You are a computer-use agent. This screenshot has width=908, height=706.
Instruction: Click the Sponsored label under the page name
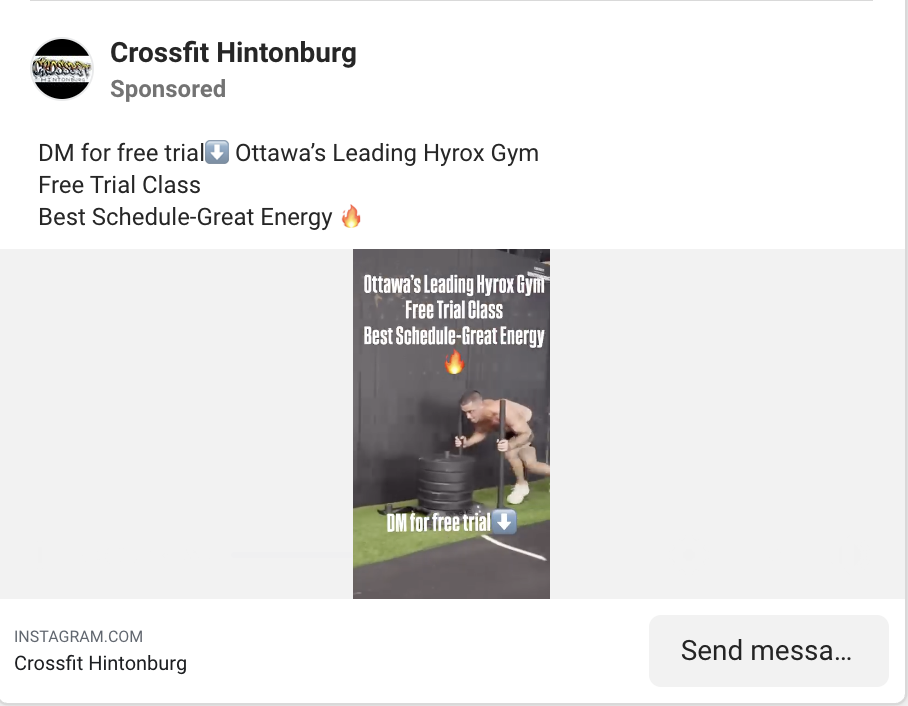click(x=167, y=89)
